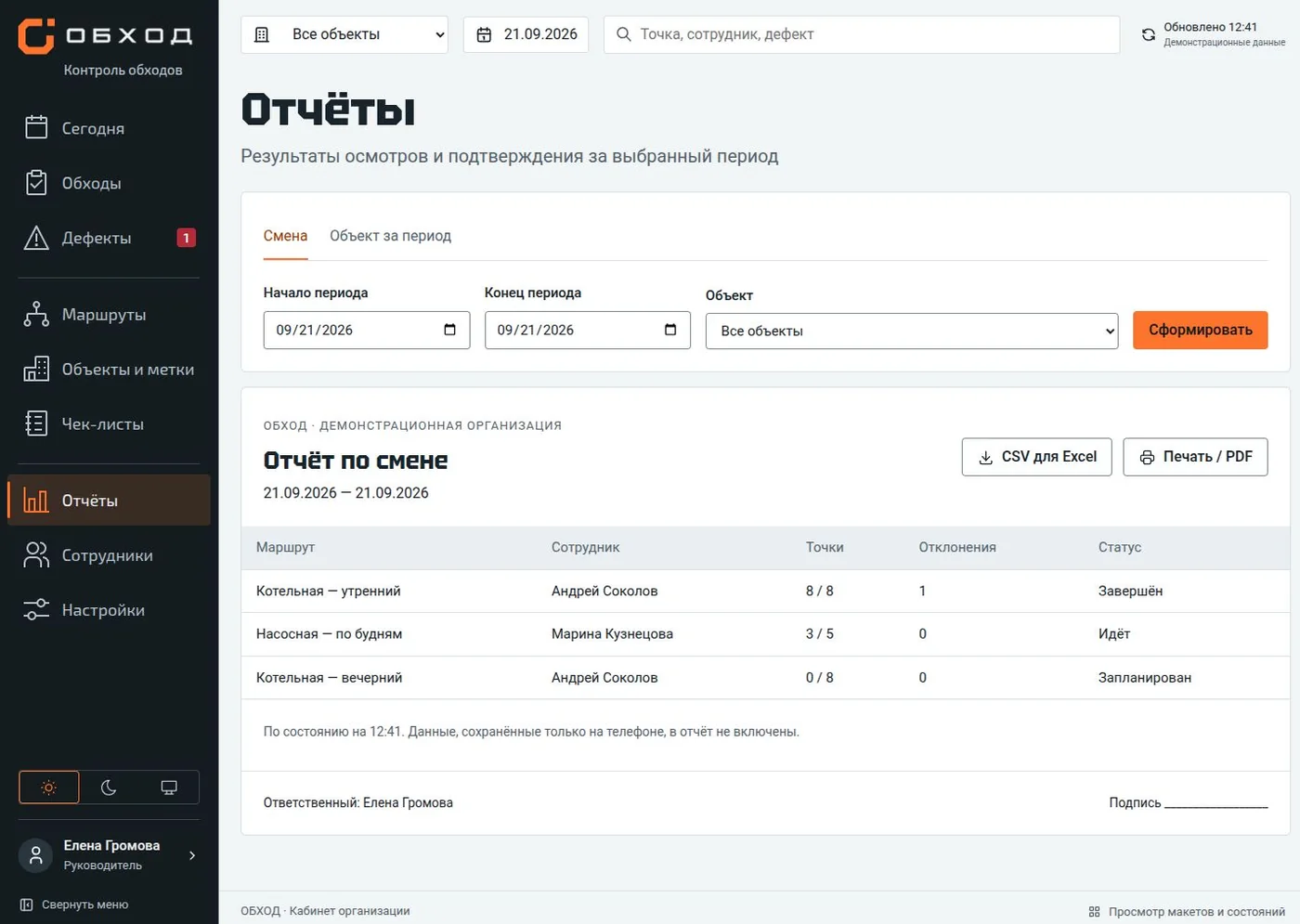Open Маршруты menu item
Image resolution: width=1300 pixels, height=924 pixels.
(109, 314)
